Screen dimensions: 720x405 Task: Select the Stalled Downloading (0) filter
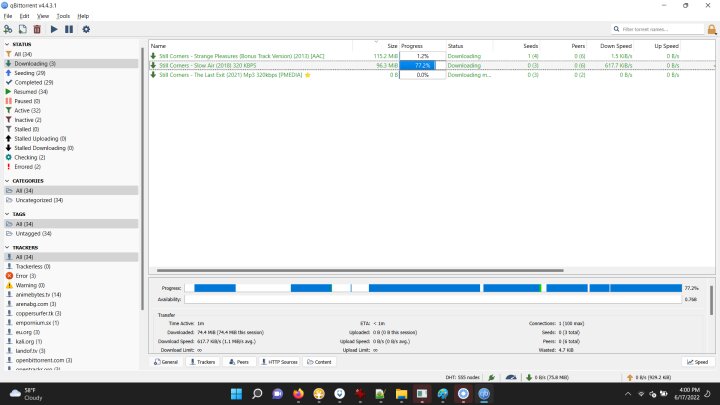pyautogui.click(x=71, y=148)
